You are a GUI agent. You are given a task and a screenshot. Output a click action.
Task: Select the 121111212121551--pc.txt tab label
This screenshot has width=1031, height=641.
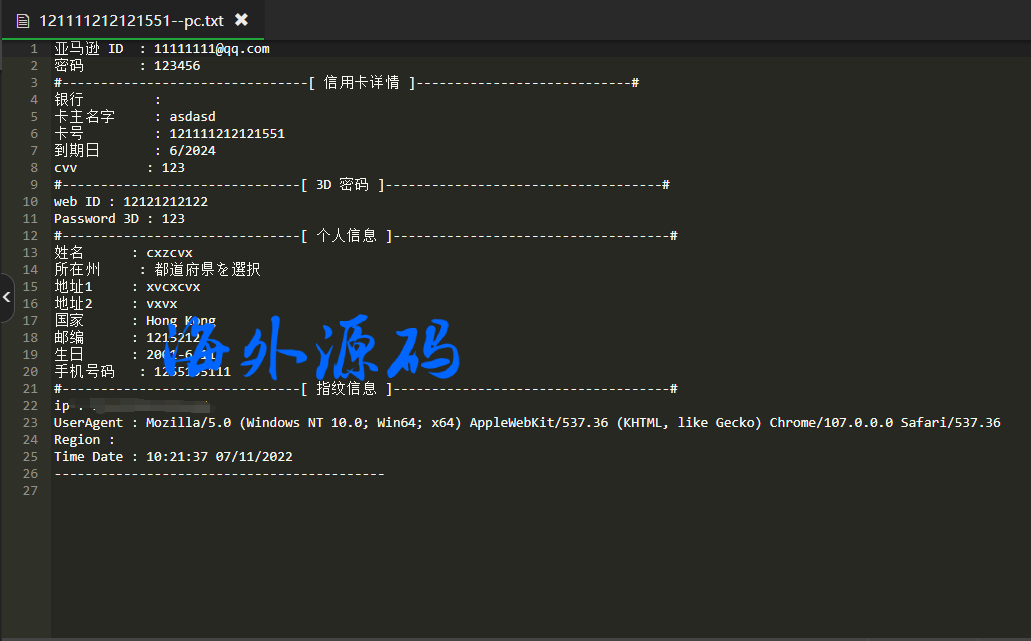pos(130,20)
